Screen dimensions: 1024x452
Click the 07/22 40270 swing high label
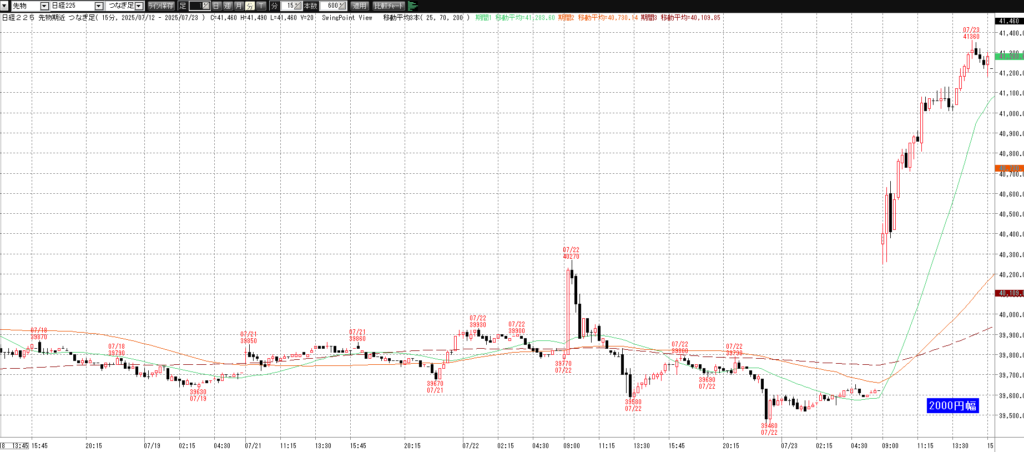point(571,252)
